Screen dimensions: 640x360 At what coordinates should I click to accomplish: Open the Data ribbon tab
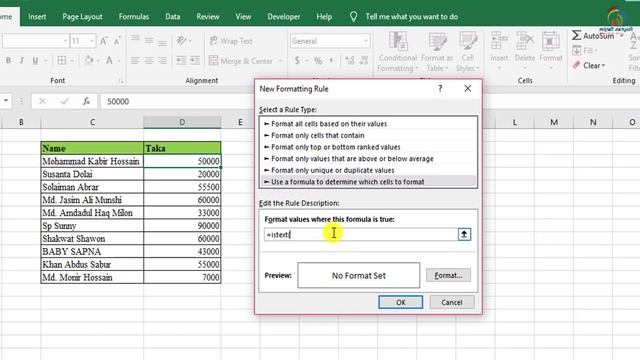173,17
